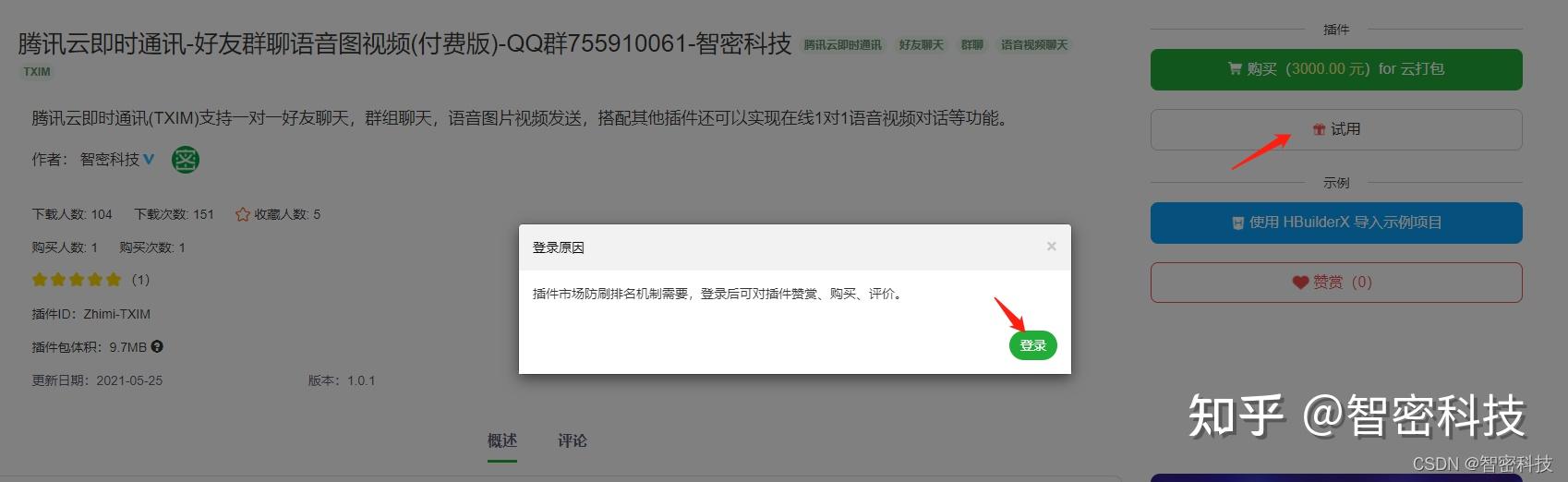Screen dimensions: 1568x482
Task: Click the green 登录 button in dialog
Action: 1032,345
